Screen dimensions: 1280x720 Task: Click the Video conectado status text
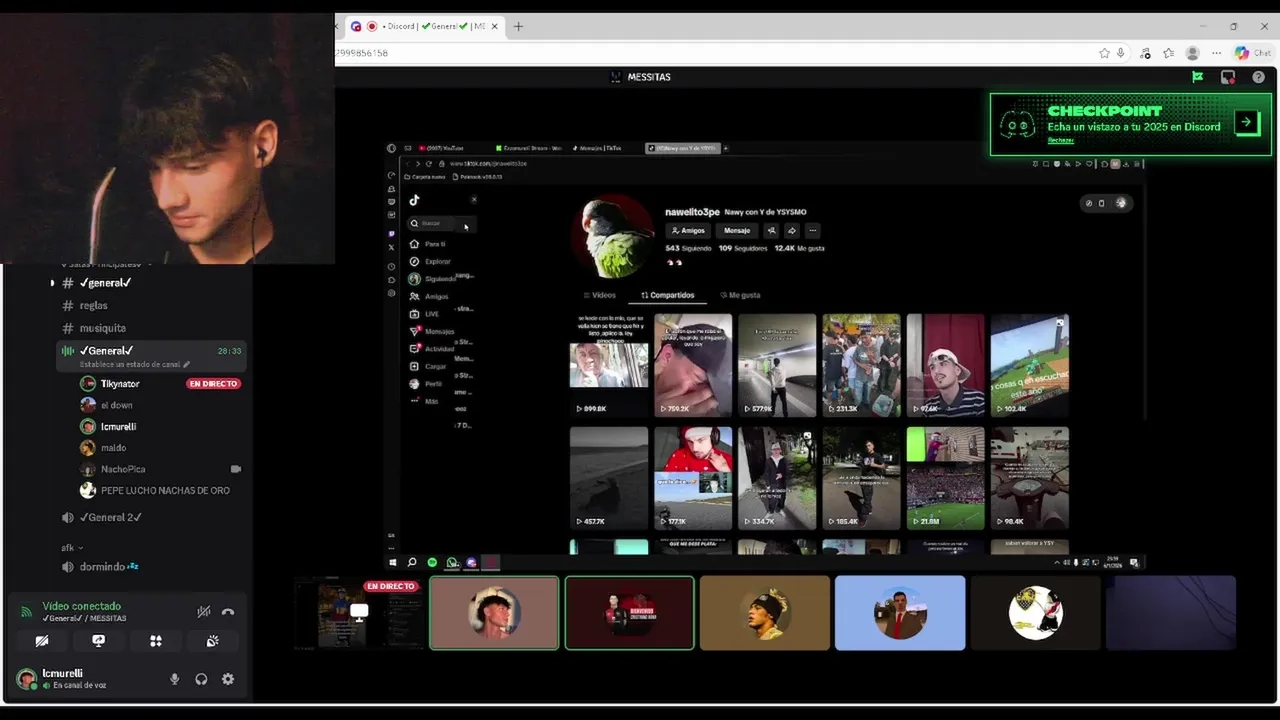(x=81, y=606)
